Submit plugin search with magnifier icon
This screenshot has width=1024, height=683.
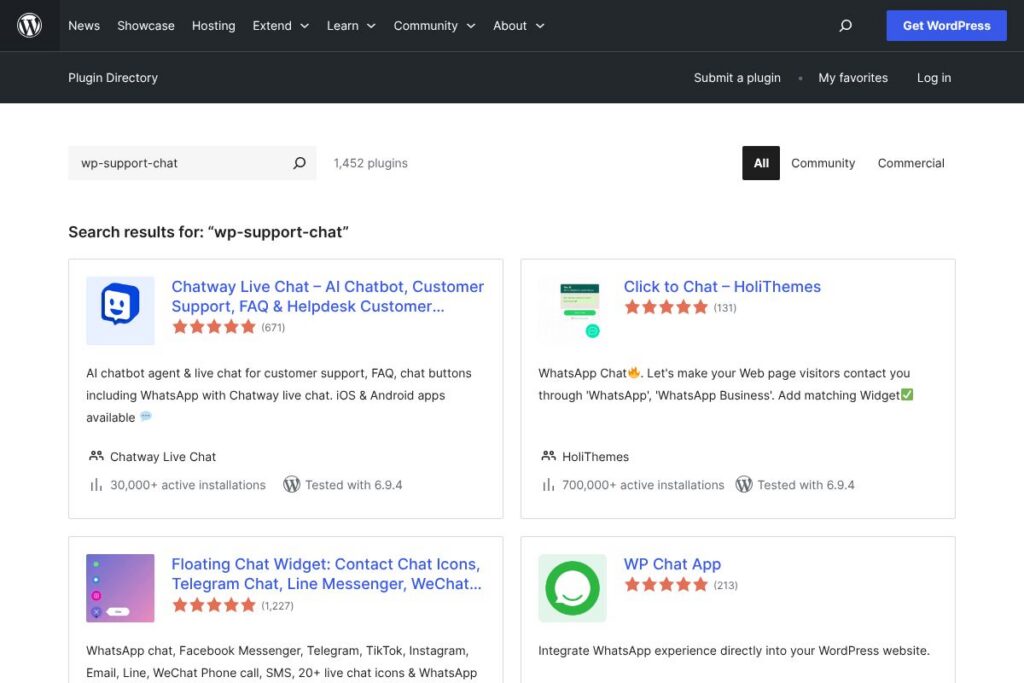299,163
